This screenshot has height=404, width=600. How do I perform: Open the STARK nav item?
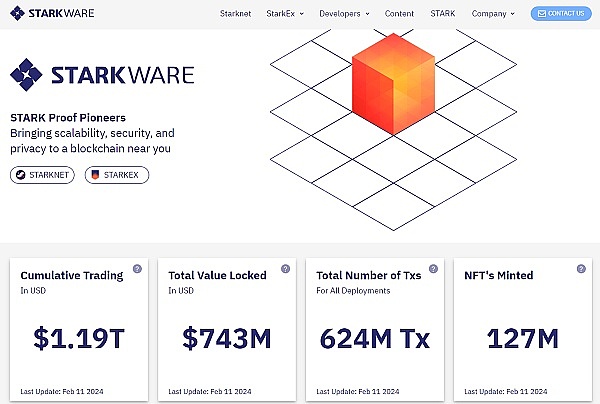442,14
